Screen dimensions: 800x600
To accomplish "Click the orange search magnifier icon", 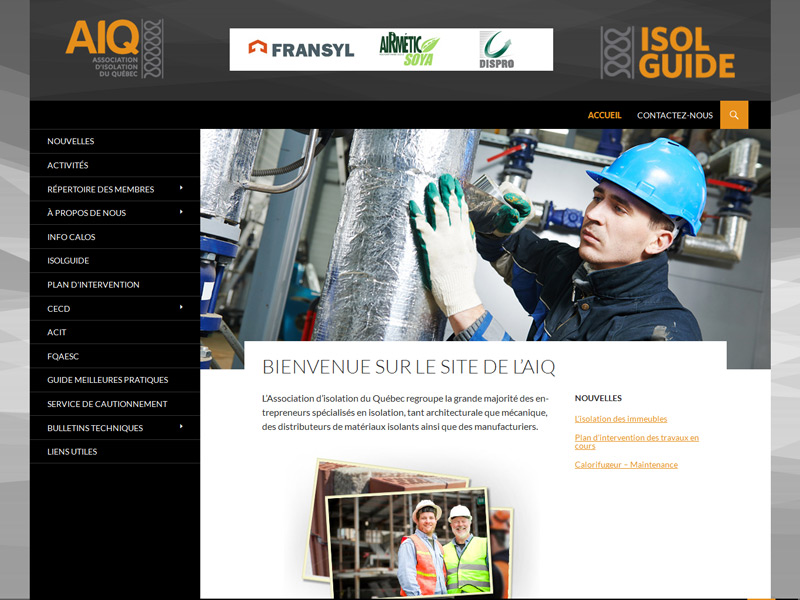I will [x=734, y=115].
